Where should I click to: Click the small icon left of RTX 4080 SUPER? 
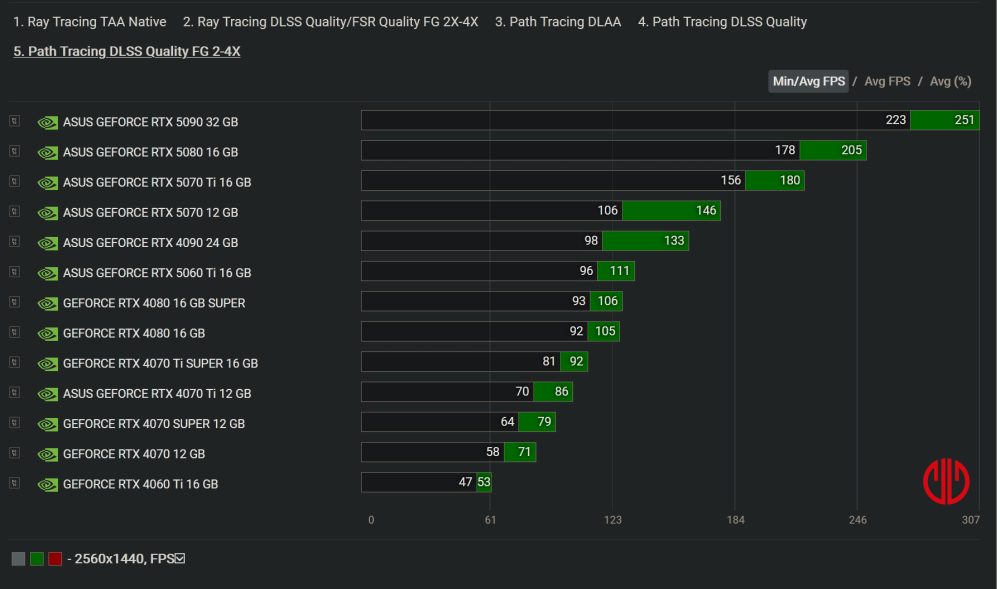[14, 302]
